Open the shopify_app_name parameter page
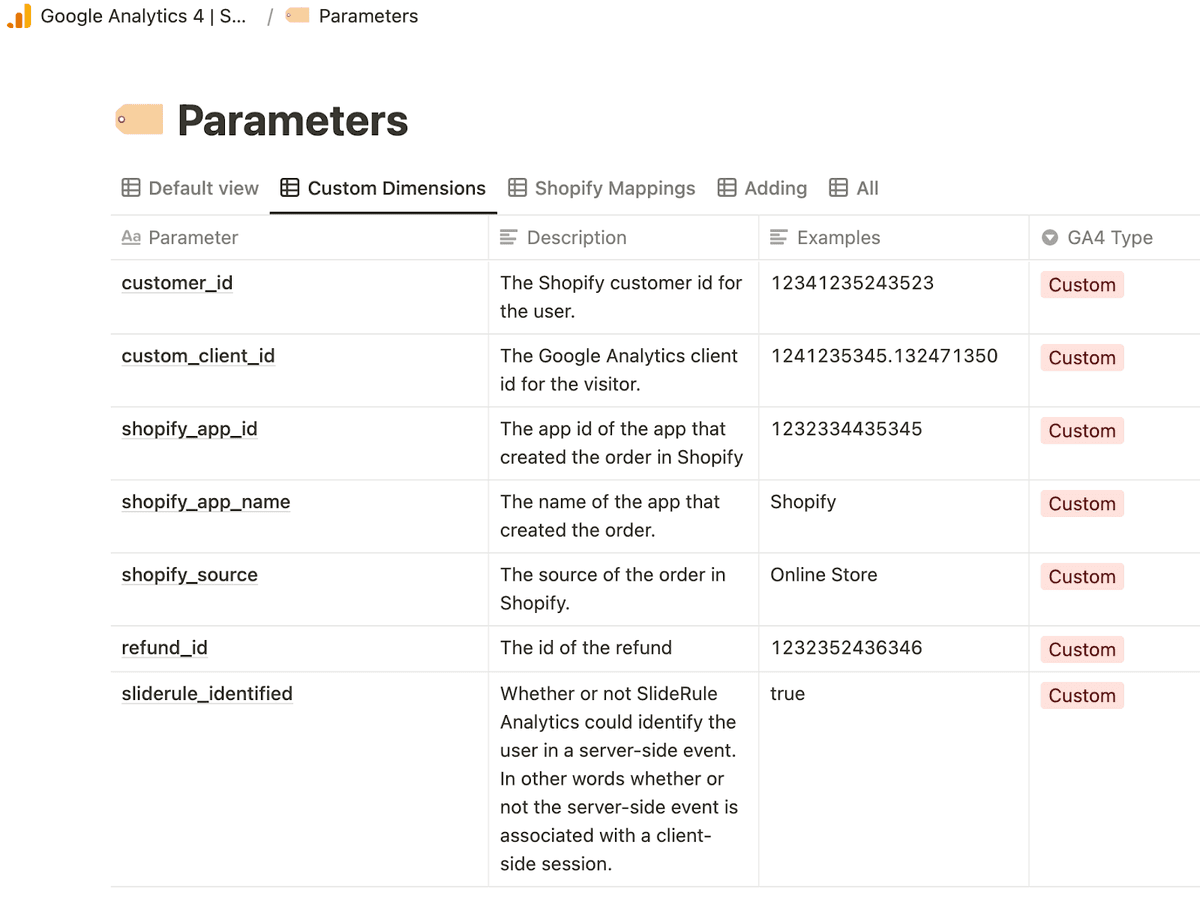Image resolution: width=1200 pixels, height=899 pixels. [206, 502]
